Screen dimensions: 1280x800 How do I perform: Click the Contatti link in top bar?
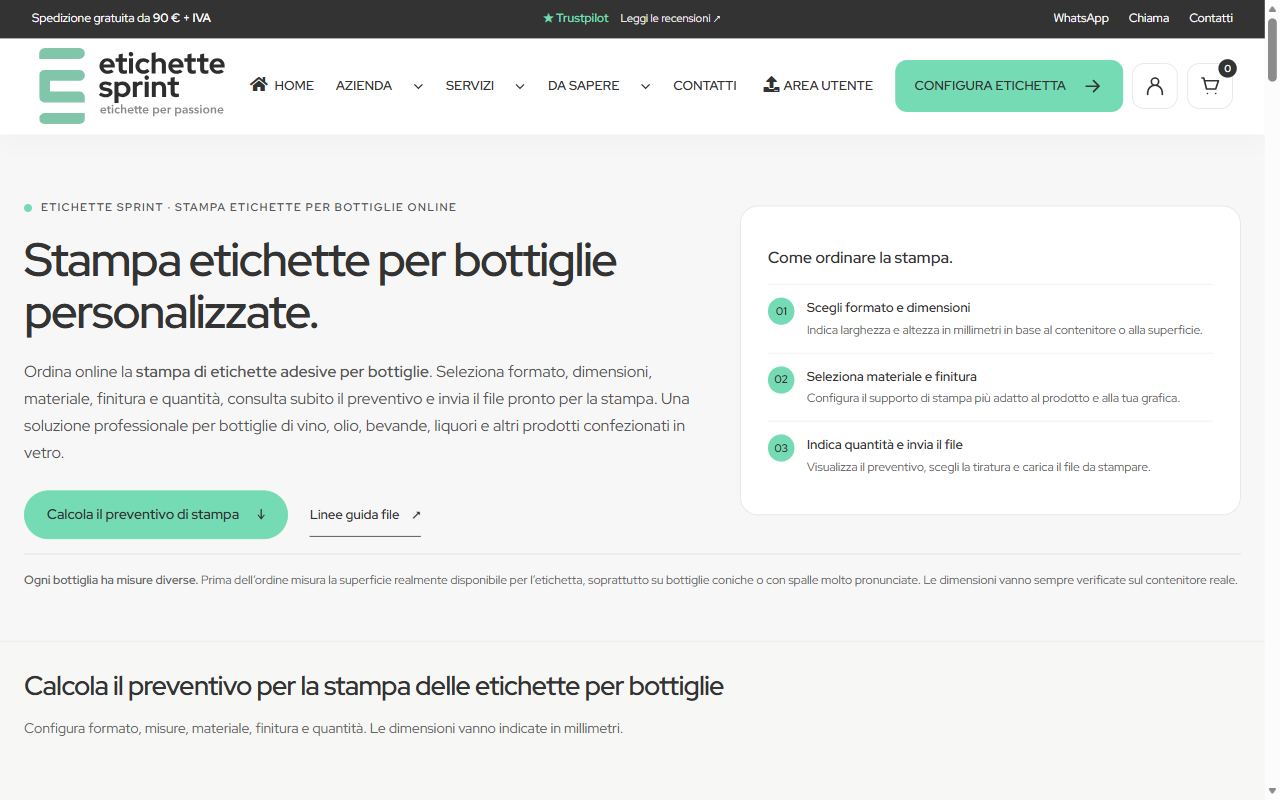[1211, 18]
